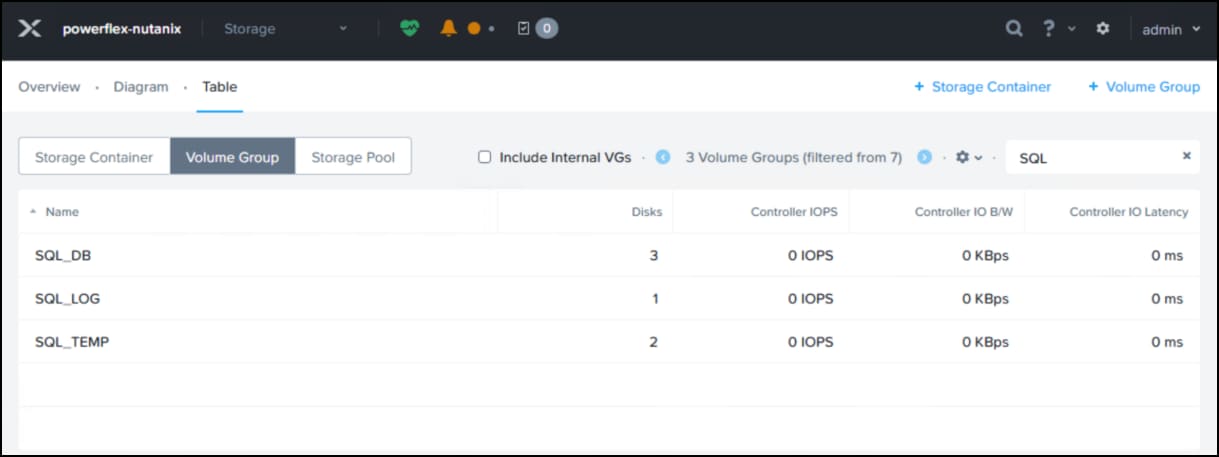1219x457 pixels.
Task: Click the 0 ms latency for SQL_TEMP
Action: (x=1167, y=341)
